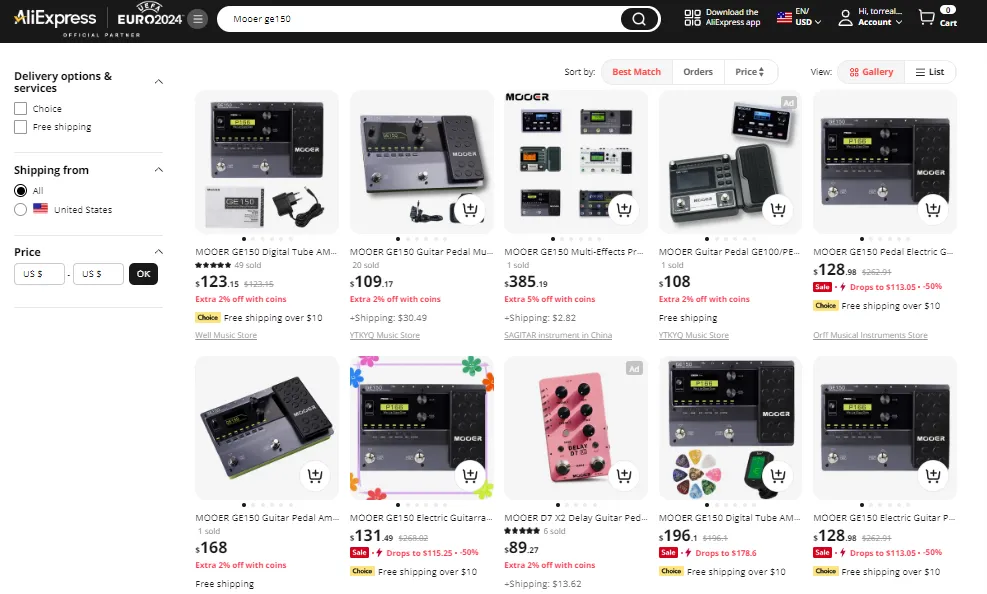Viewport: 987px width, 594px height.
Task: Click the minimum price input field
Action: pyautogui.click(x=39, y=274)
